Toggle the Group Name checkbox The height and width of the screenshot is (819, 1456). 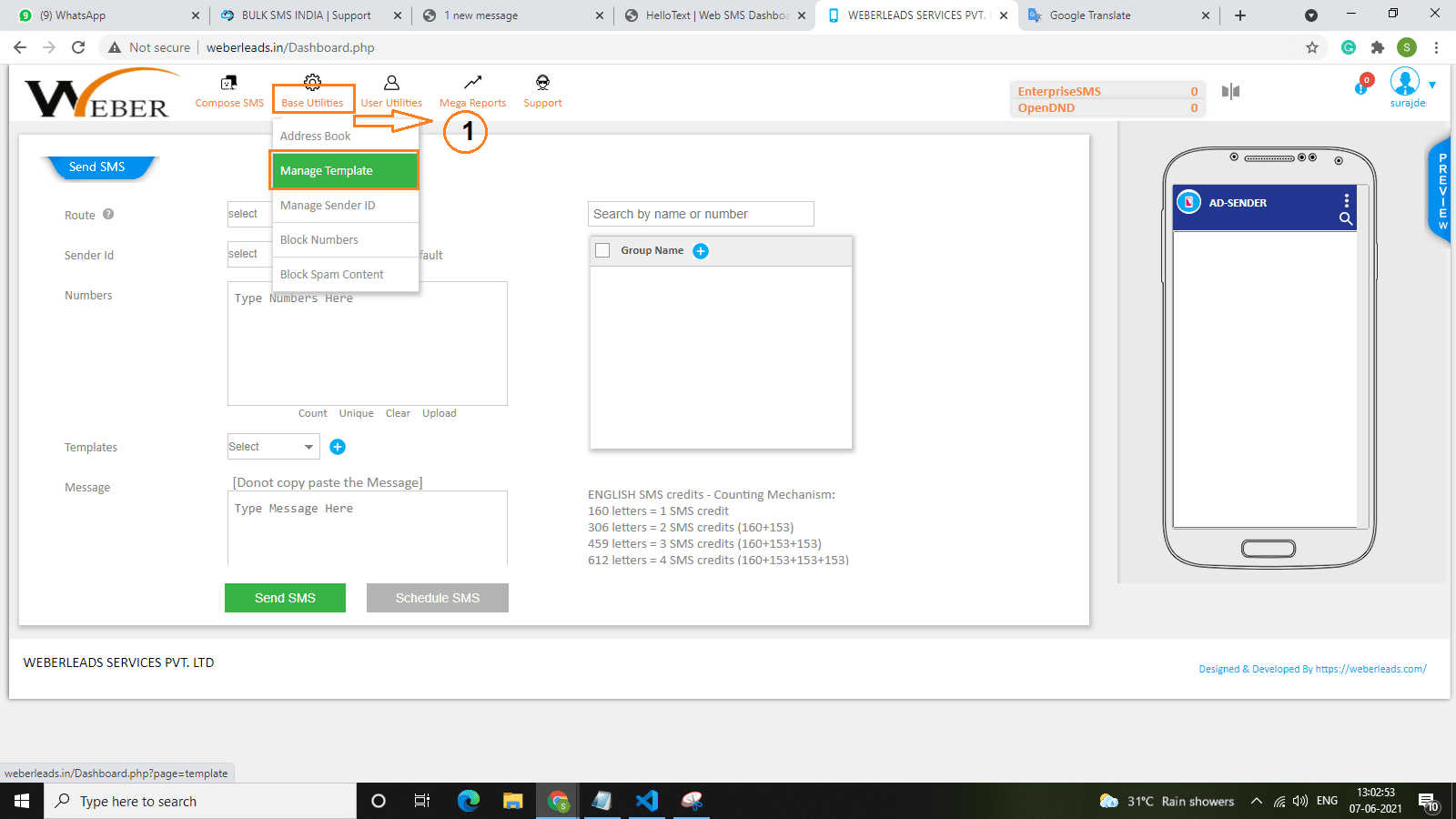coord(602,250)
